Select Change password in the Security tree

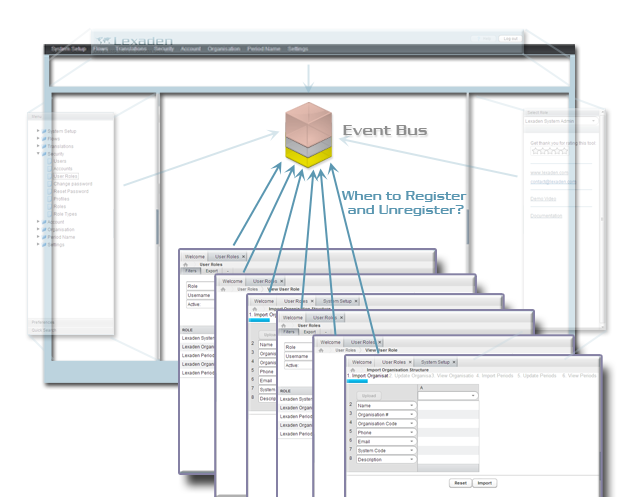[73, 184]
